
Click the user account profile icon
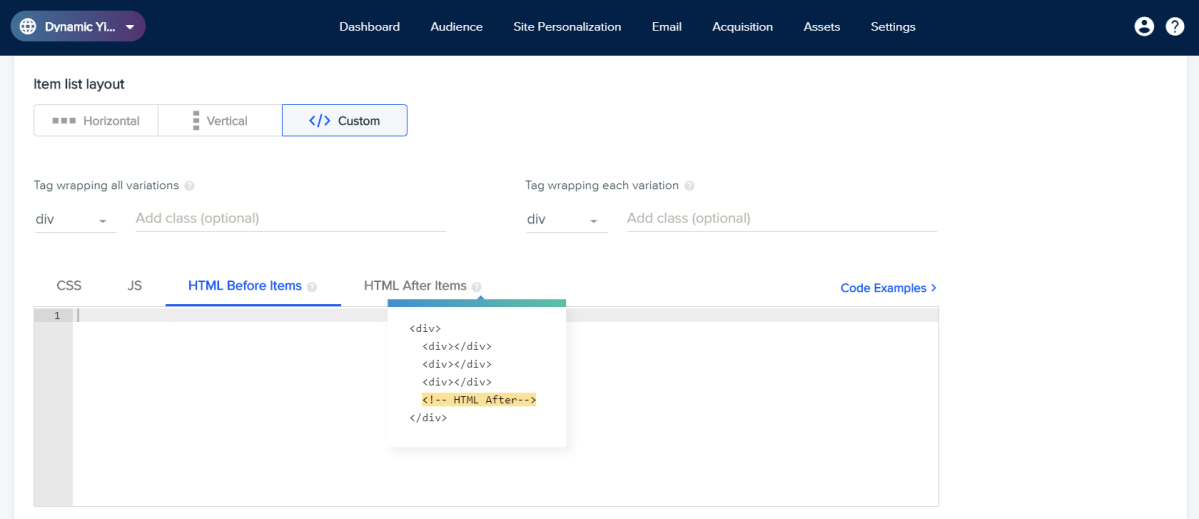coord(1144,27)
